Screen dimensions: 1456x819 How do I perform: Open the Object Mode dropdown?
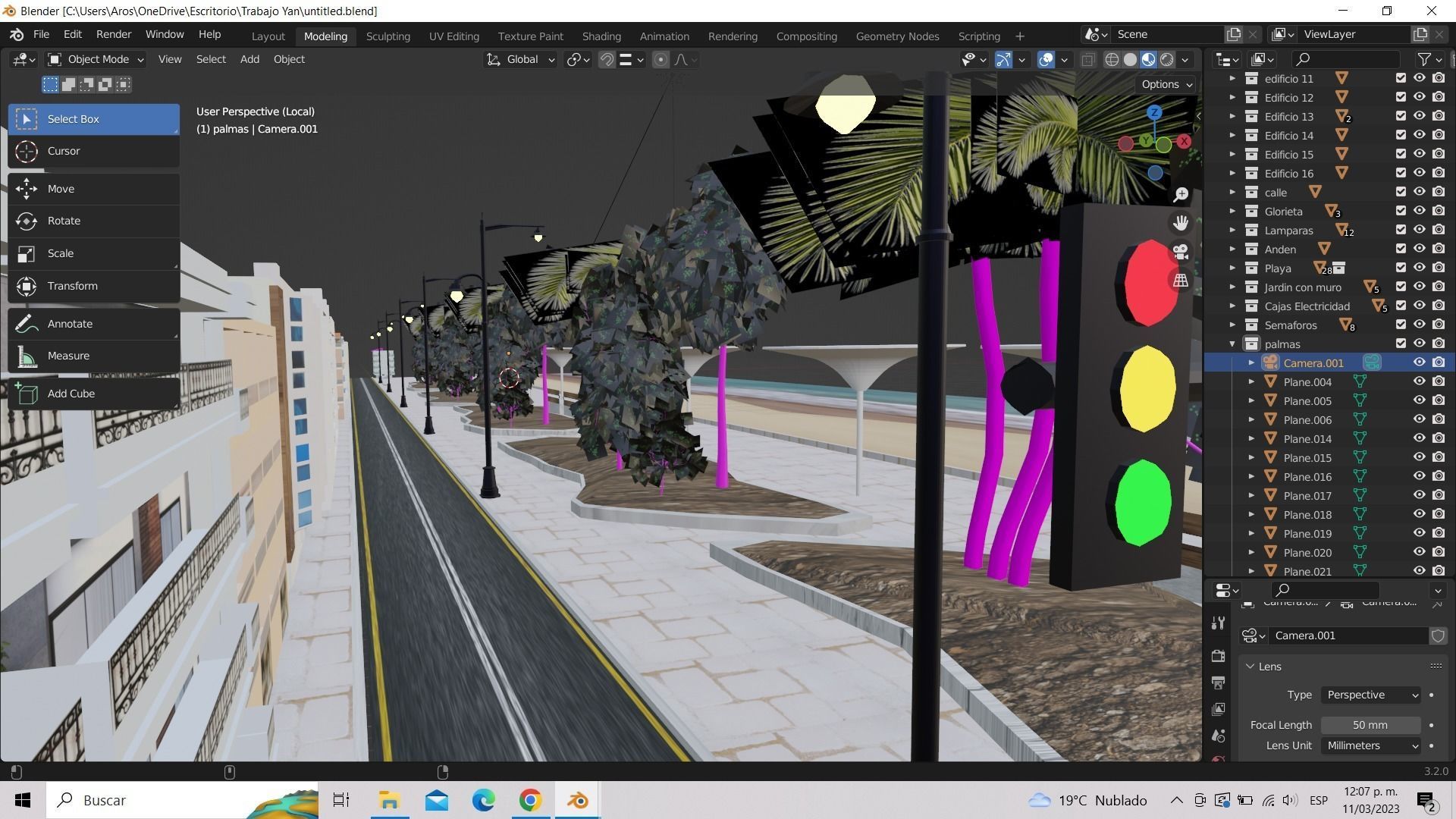[x=96, y=60]
